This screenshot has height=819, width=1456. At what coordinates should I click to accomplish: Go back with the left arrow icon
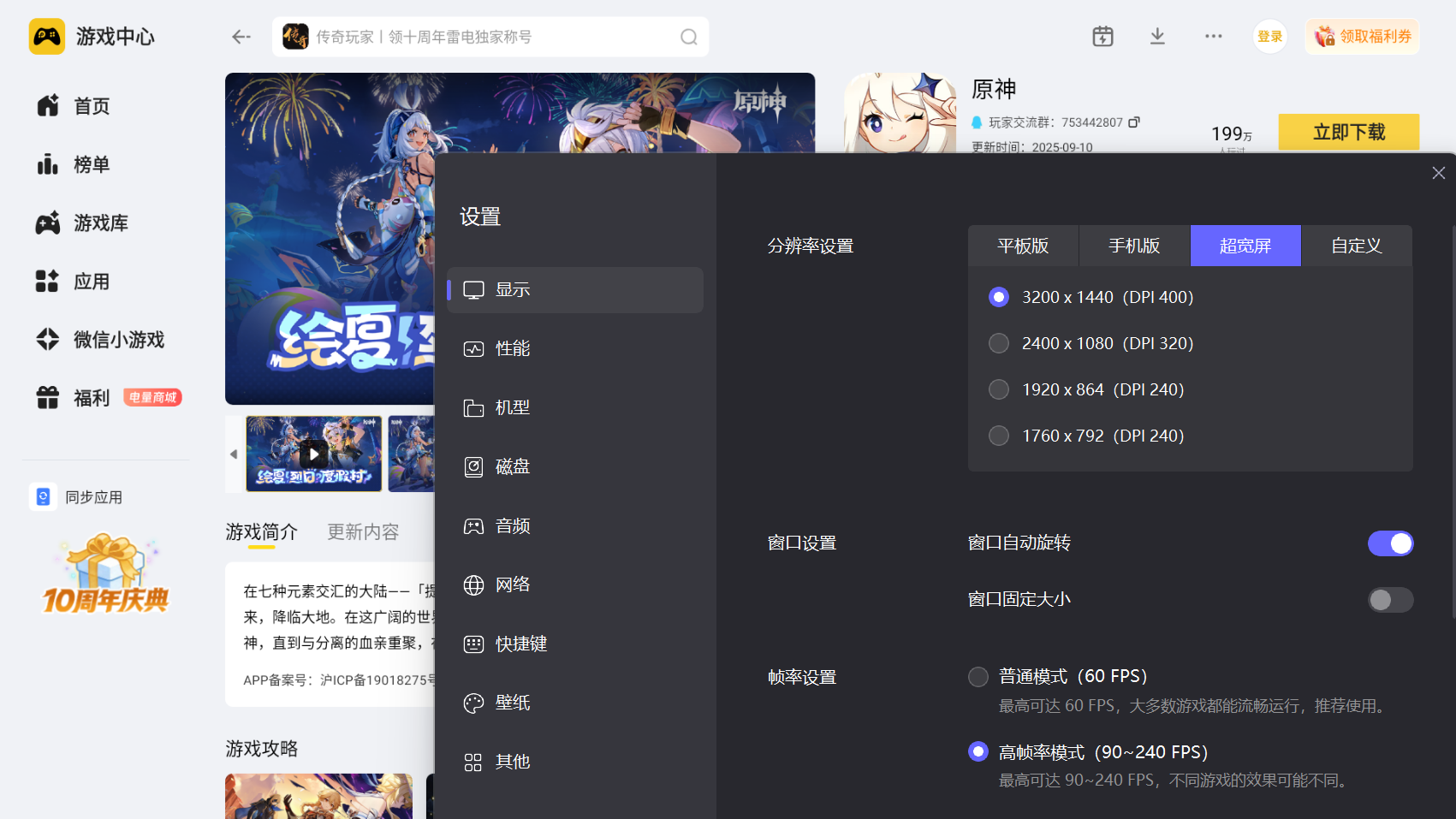241,37
